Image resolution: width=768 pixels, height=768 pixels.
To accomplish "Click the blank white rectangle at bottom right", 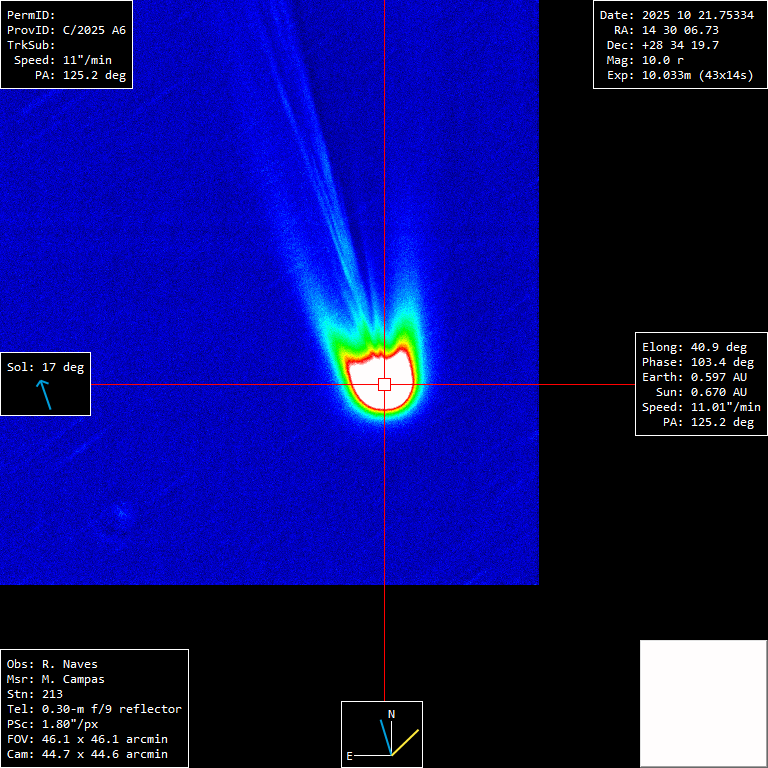I will (703, 703).
